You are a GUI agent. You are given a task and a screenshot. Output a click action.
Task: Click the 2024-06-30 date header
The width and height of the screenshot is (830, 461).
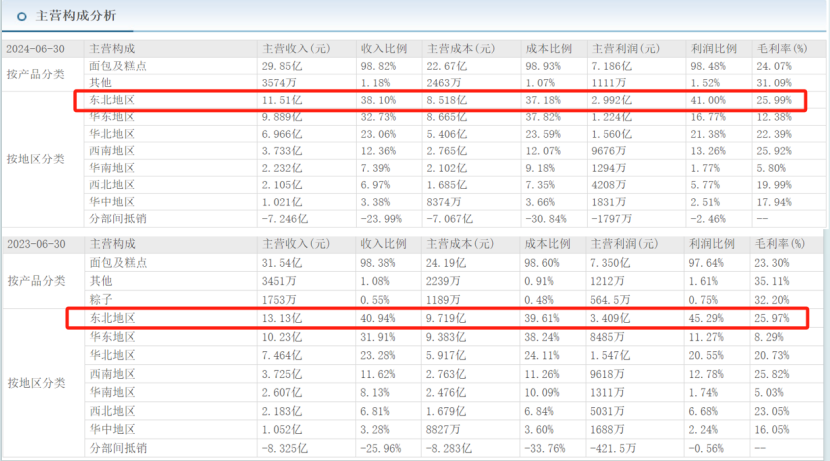(35, 49)
